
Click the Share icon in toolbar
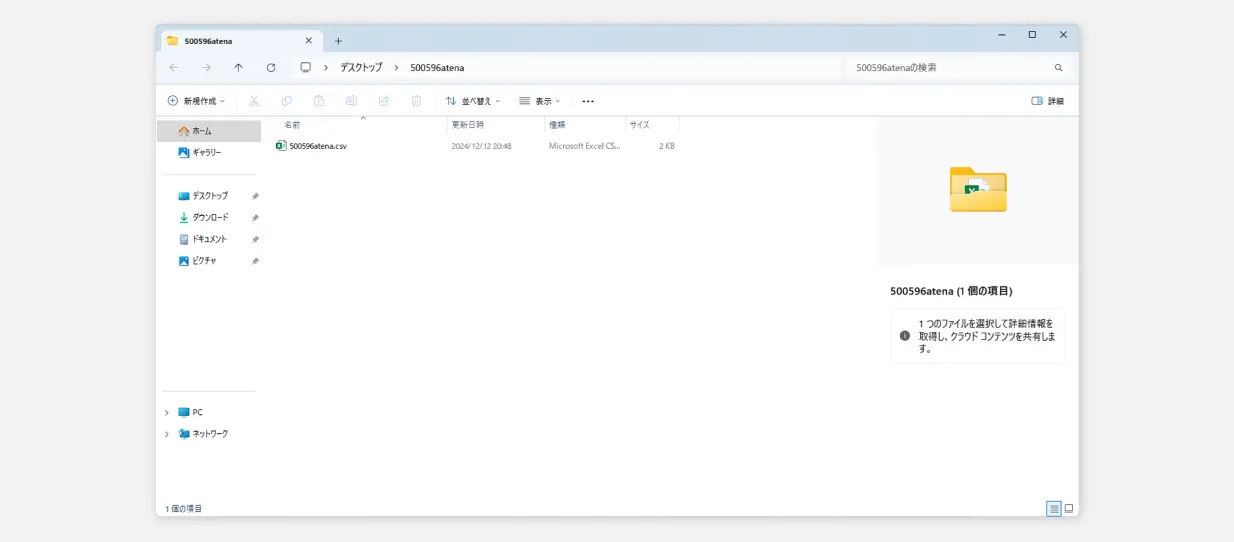click(384, 101)
